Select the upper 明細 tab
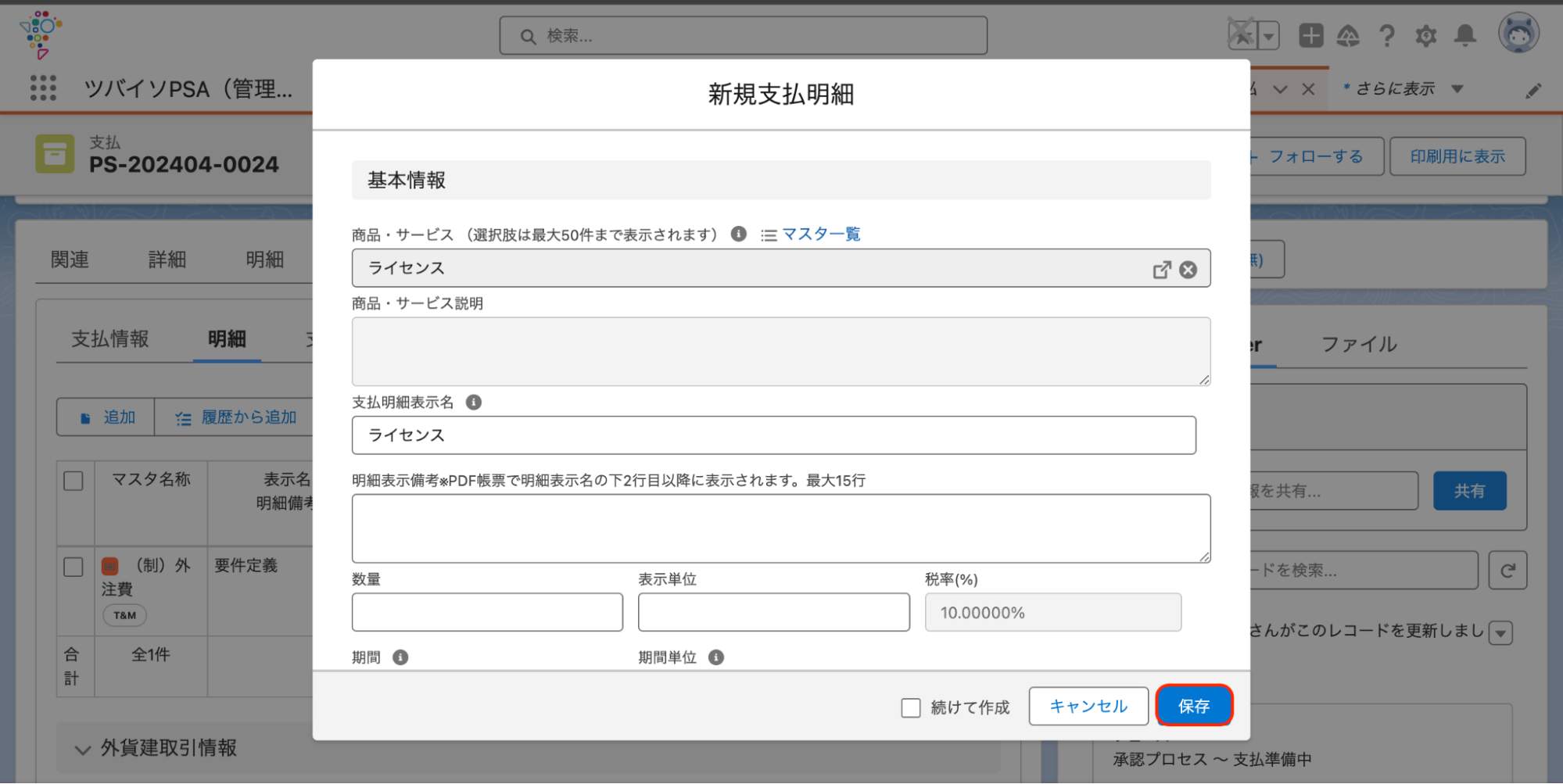 (x=264, y=260)
